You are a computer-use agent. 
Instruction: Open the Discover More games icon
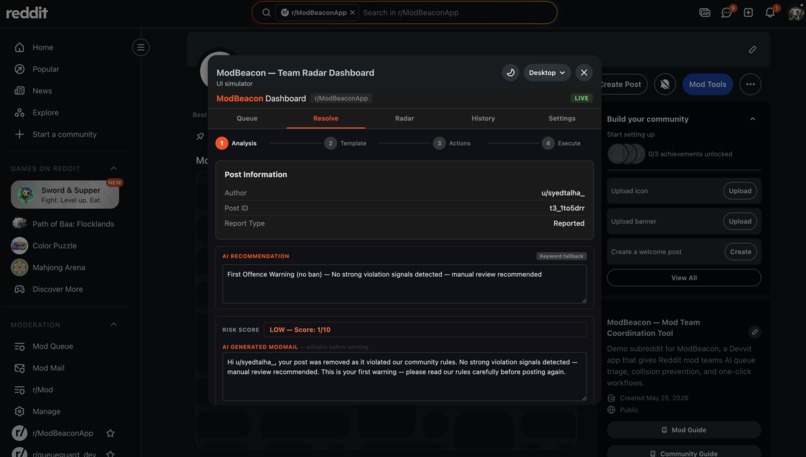(x=20, y=289)
